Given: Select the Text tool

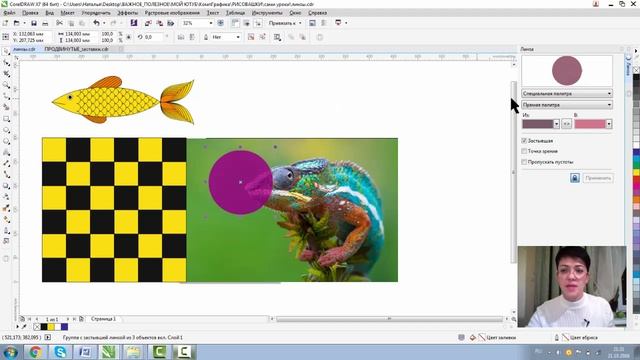Looking at the screenshot, I should [6, 152].
